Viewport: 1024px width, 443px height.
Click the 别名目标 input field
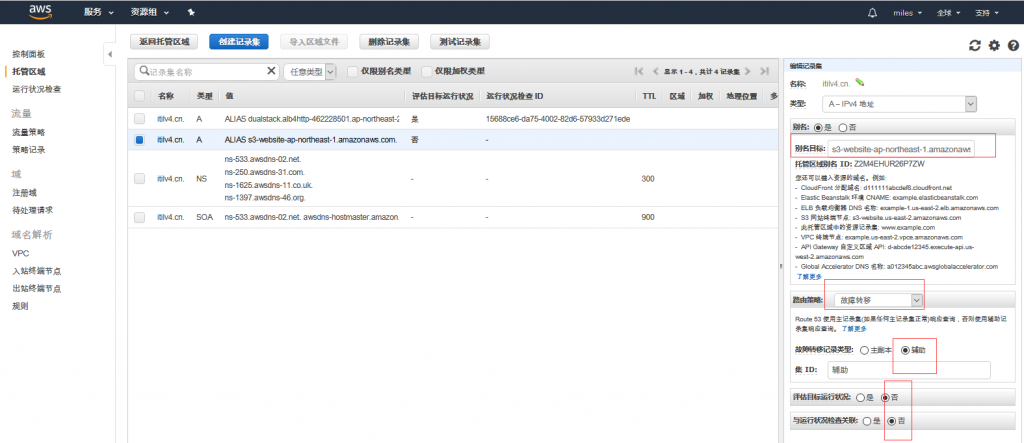(x=901, y=149)
